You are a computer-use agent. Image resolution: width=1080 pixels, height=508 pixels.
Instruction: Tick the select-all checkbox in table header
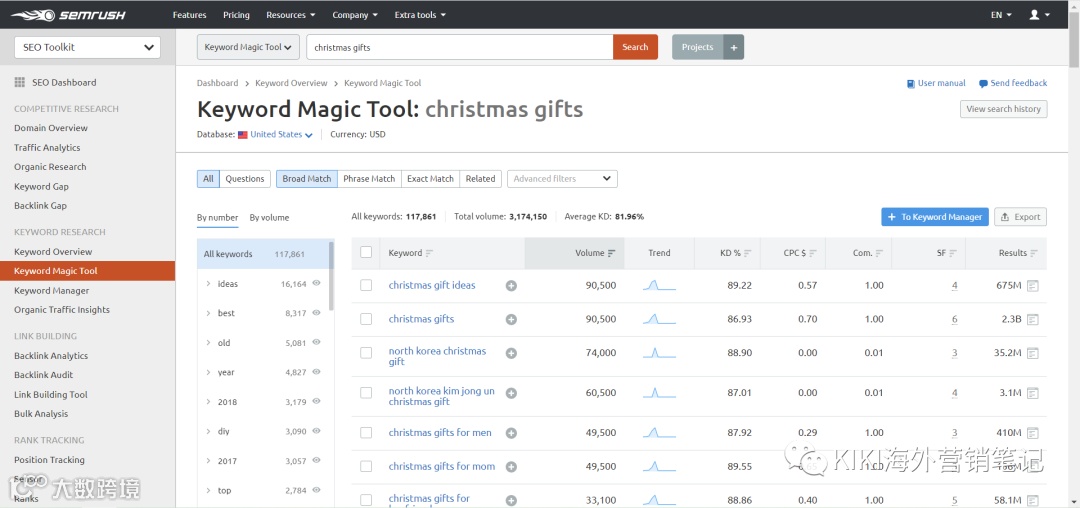click(x=366, y=253)
